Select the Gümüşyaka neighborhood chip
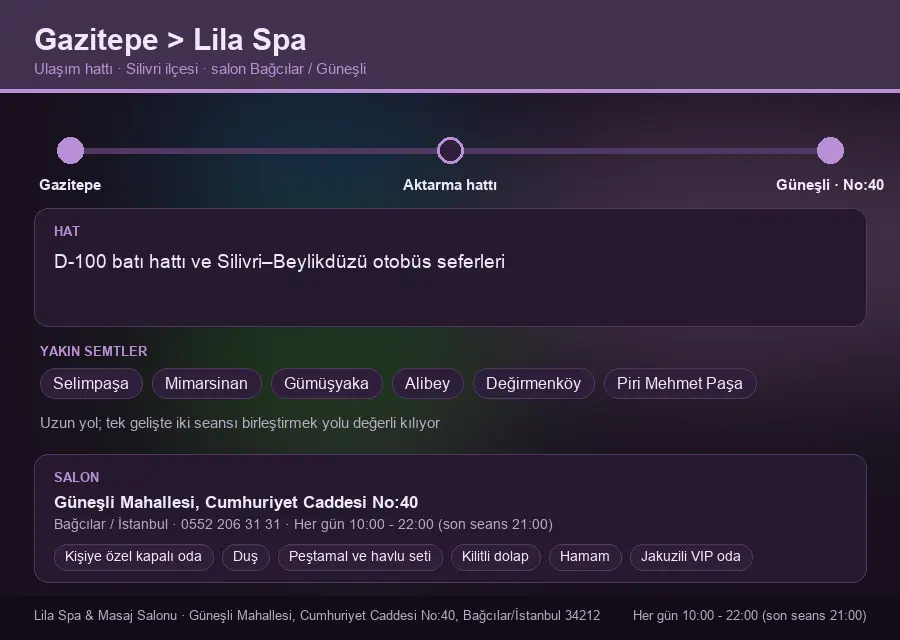The image size is (900, 640). (x=326, y=383)
